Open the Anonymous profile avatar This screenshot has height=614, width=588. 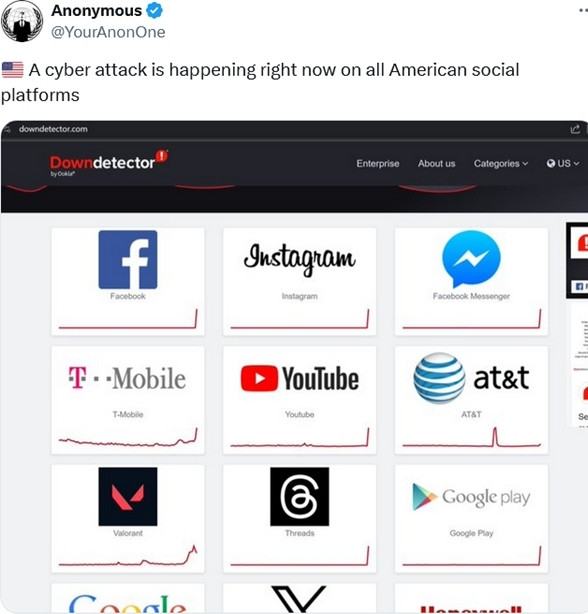[x=22, y=21]
